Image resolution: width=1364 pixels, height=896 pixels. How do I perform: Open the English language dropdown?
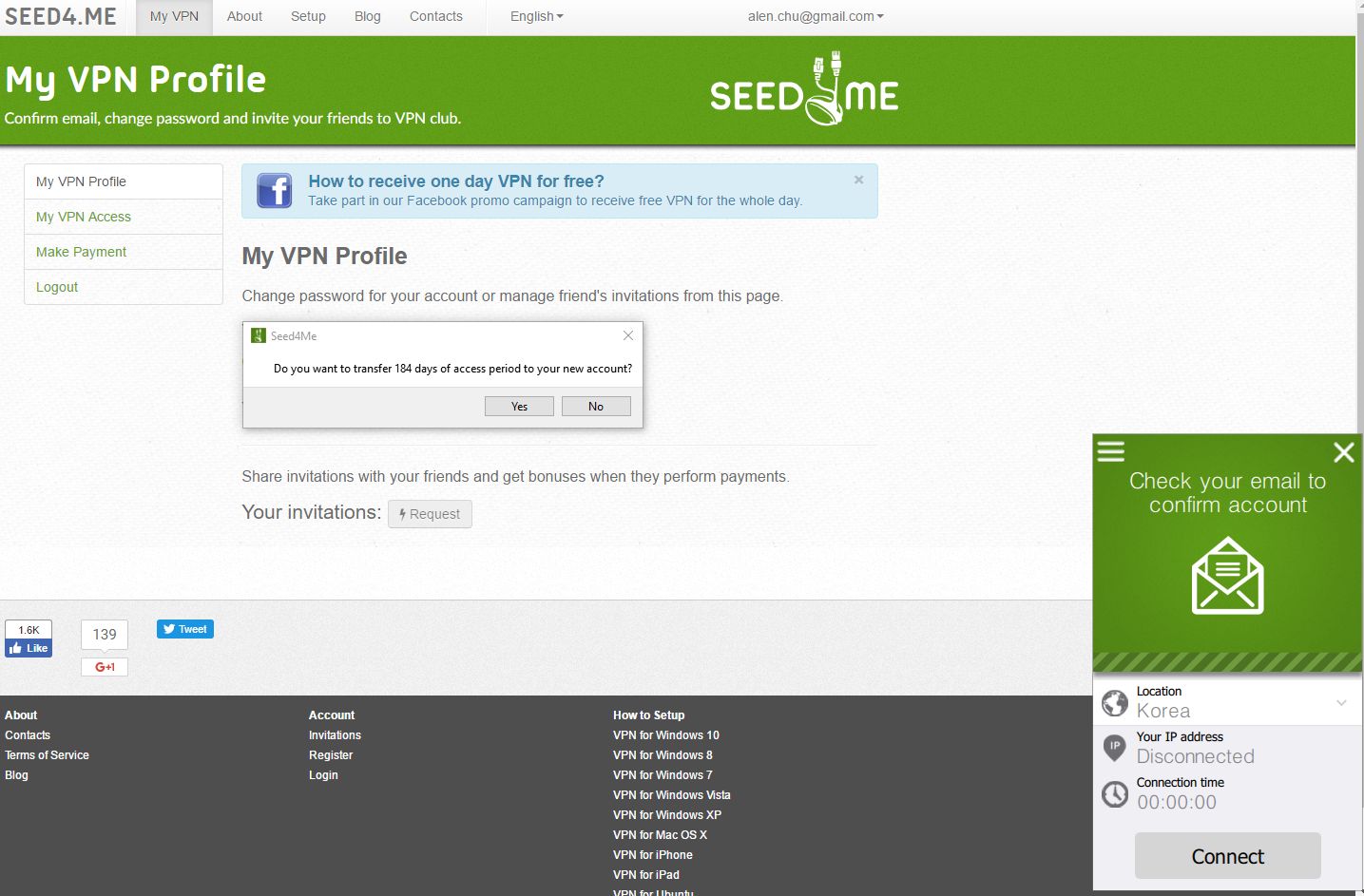tap(536, 16)
